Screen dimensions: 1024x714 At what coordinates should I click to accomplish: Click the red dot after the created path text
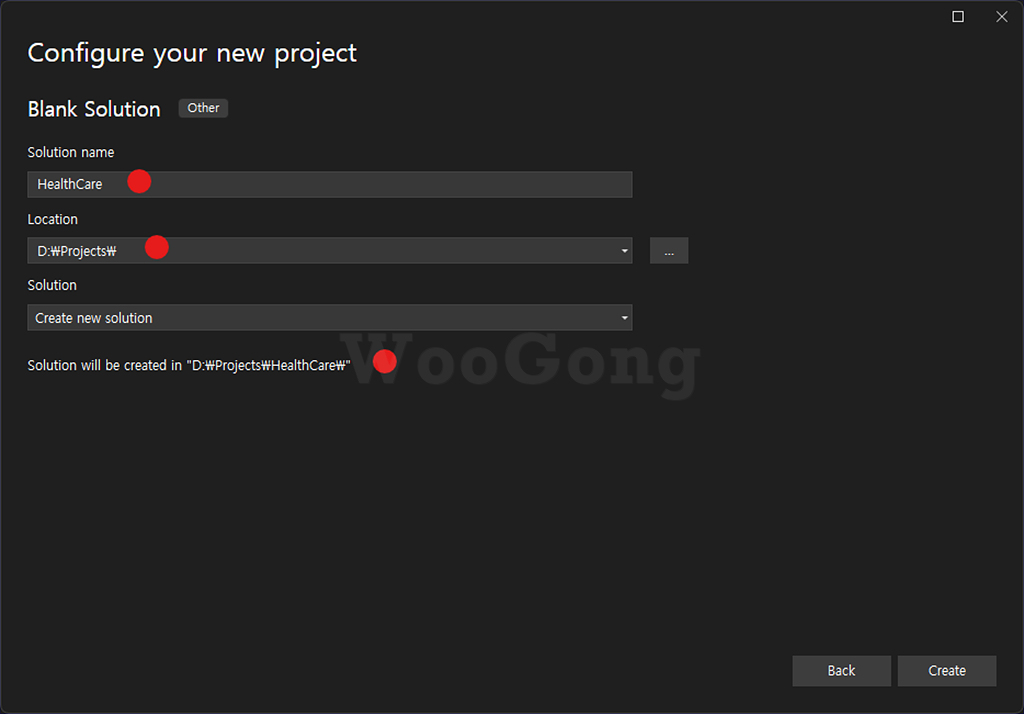coord(385,361)
